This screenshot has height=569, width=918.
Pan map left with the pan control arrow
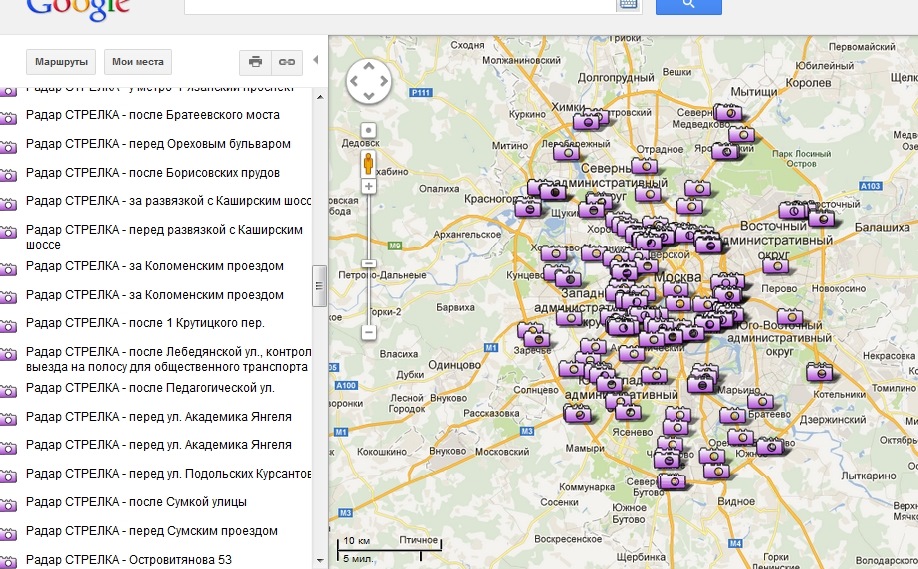354,81
